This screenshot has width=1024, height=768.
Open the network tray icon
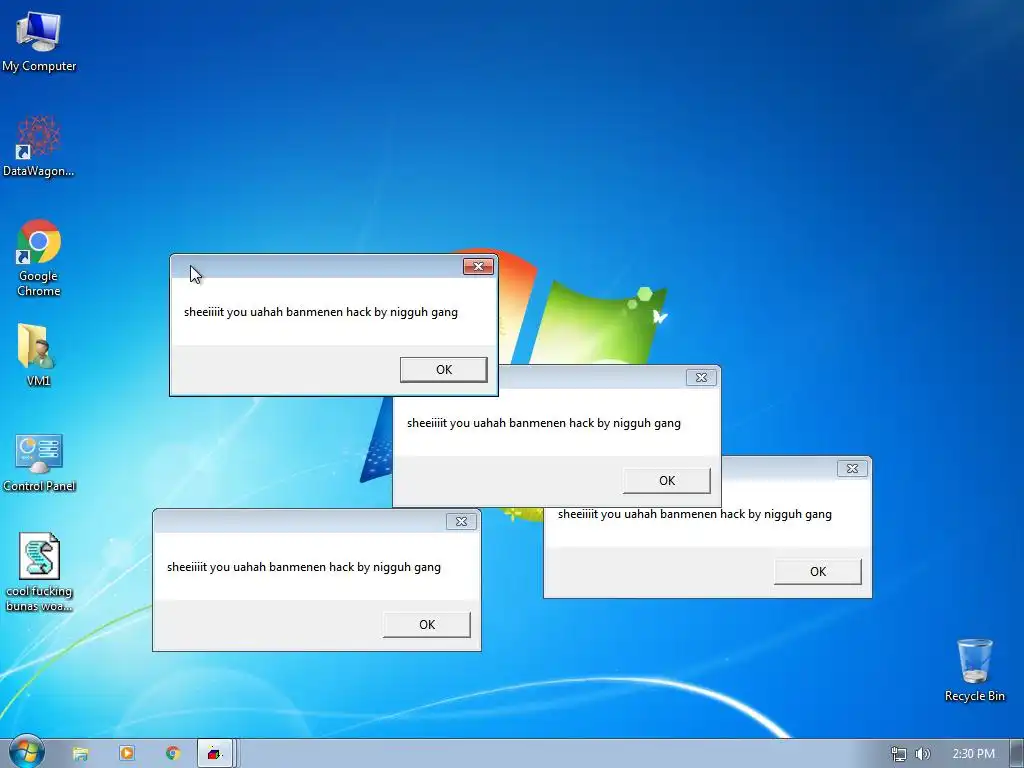coord(899,754)
